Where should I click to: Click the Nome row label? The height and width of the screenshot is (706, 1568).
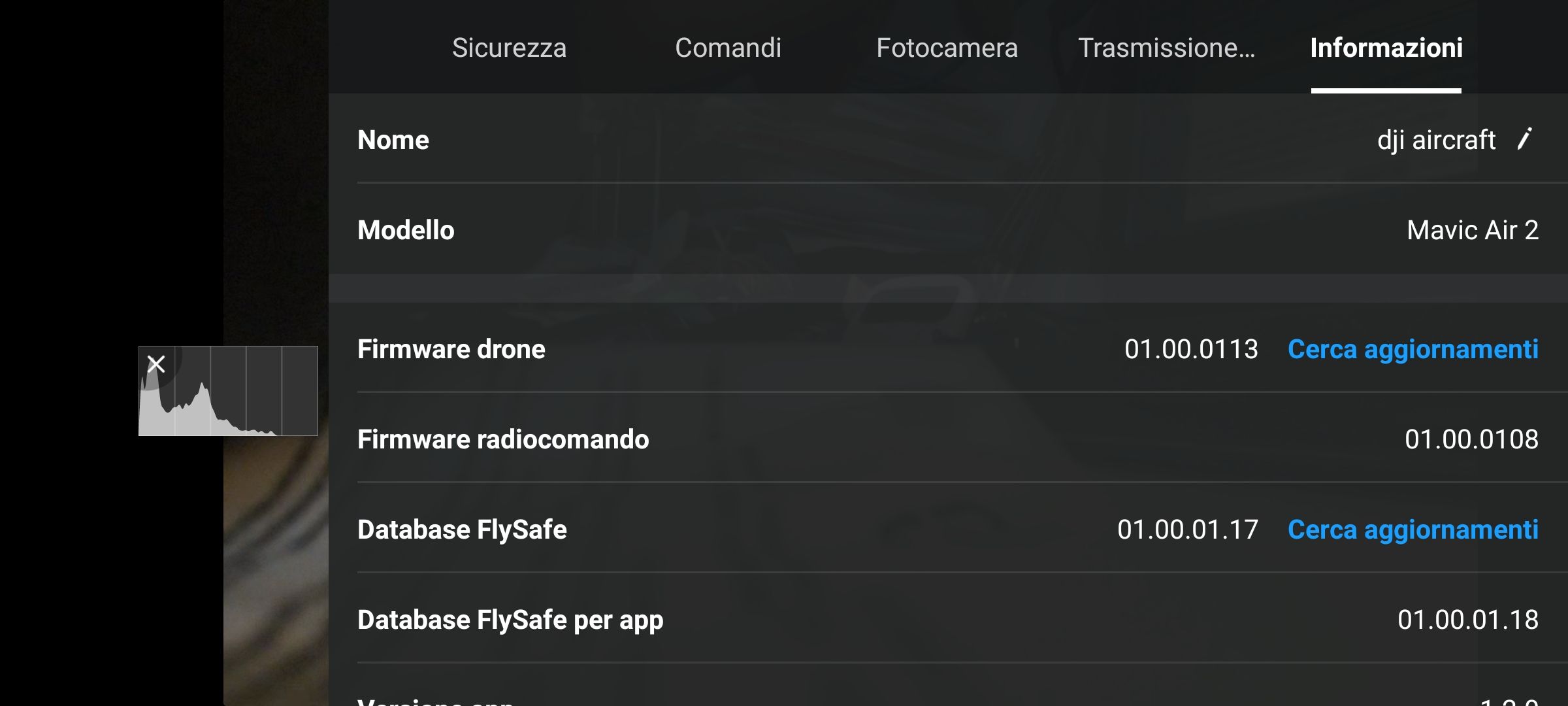click(x=393, y=140)
